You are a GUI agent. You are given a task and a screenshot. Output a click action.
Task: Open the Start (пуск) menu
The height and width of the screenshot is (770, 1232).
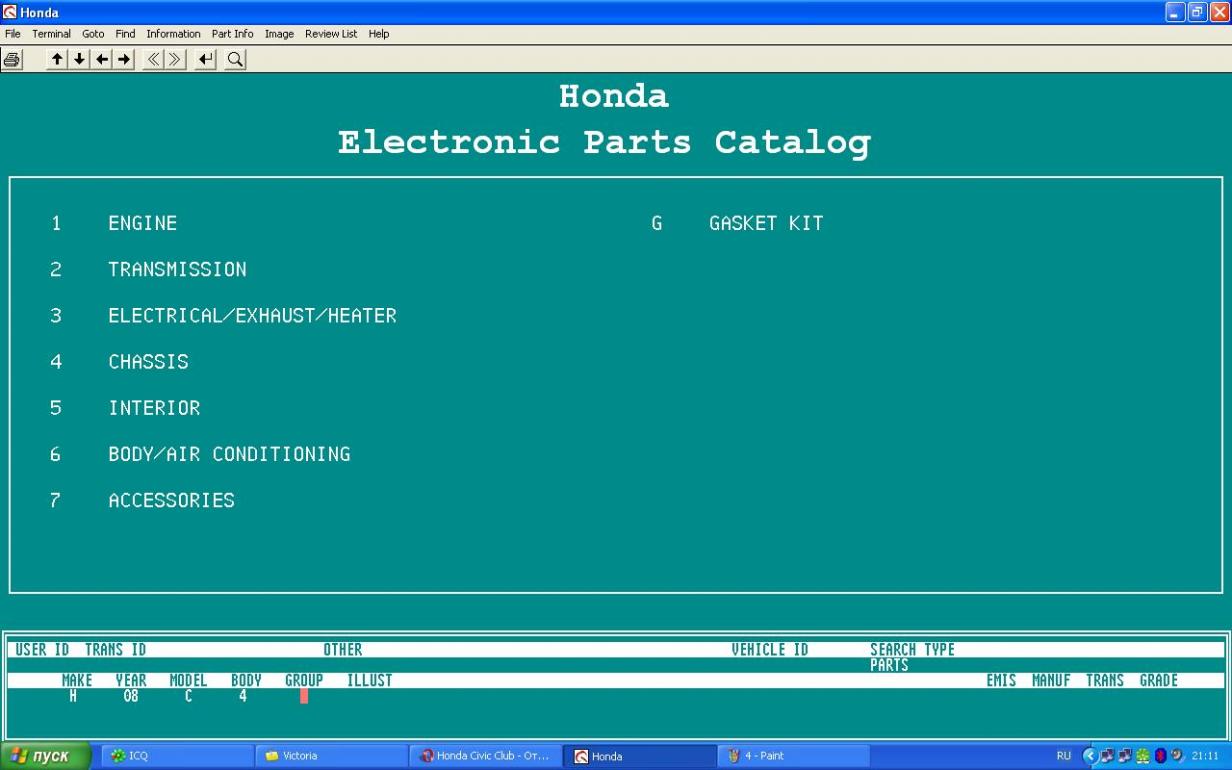(x=46, y=756)
